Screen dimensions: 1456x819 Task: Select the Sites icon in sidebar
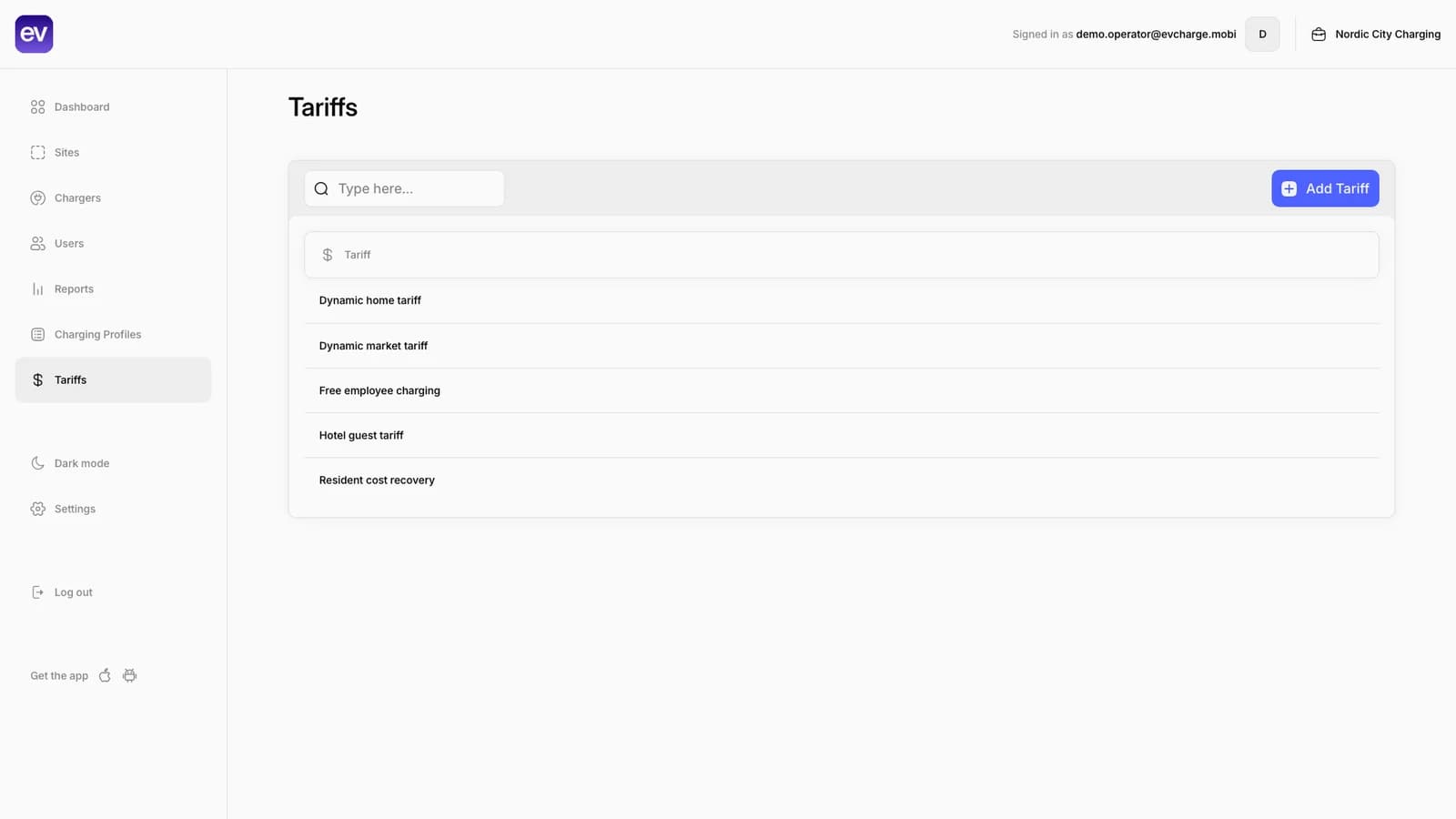pyautogui.click(x=37, y=152)
